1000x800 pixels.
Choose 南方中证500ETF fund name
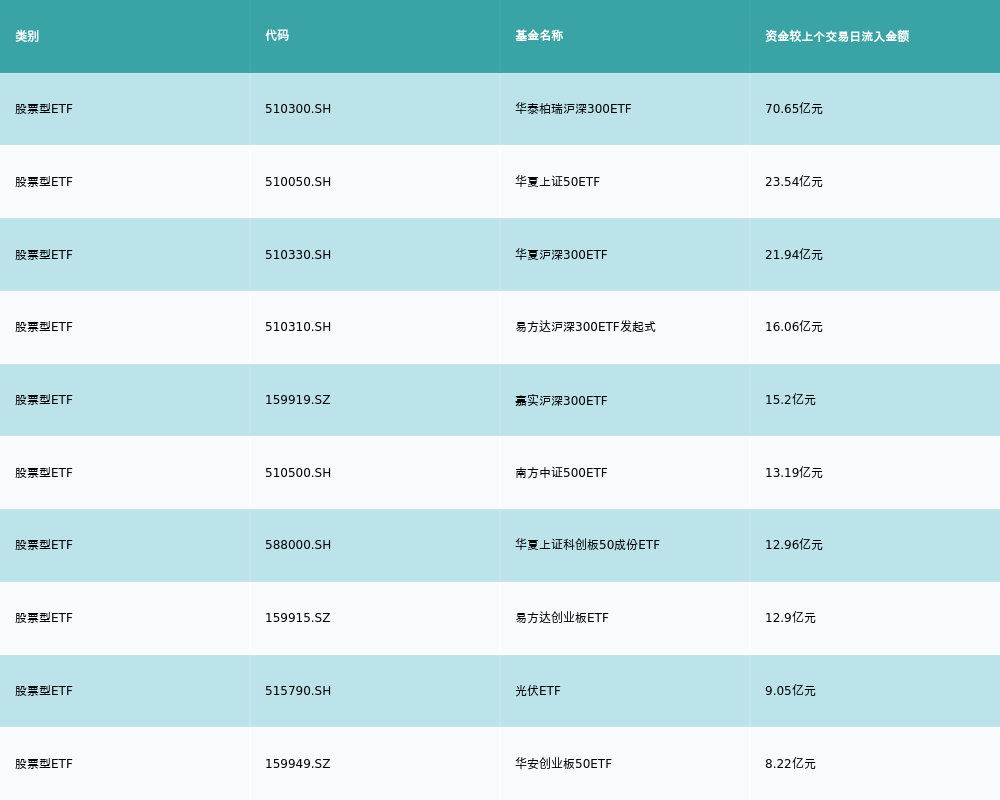561,473
